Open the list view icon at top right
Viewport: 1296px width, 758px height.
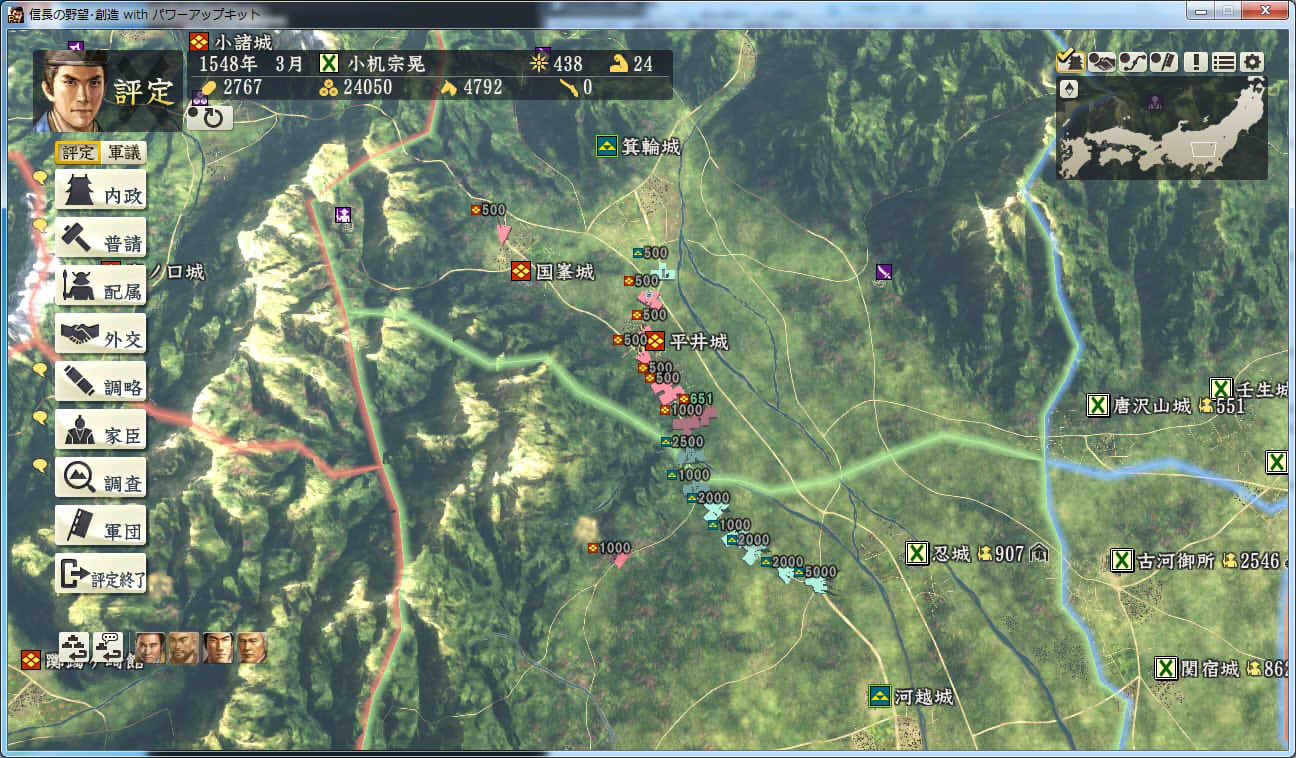click(1223, 61)
